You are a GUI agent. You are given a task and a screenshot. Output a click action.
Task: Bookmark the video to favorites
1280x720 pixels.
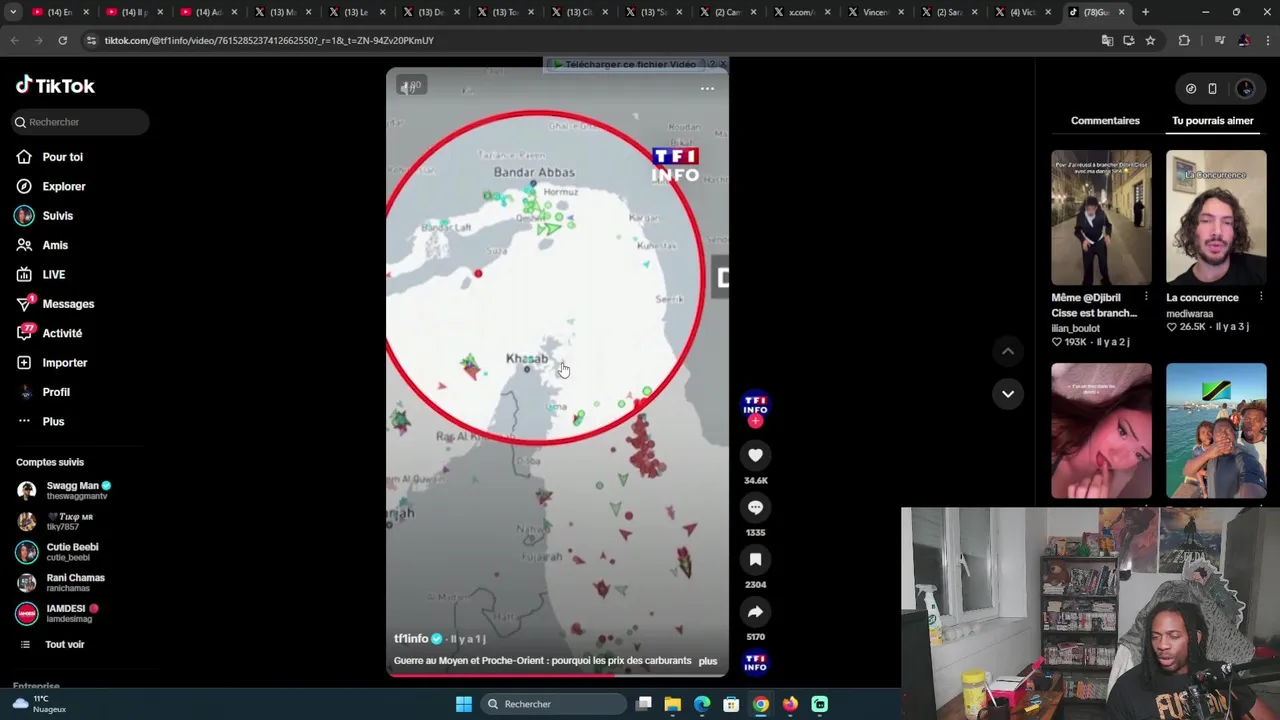click(755, 559)
